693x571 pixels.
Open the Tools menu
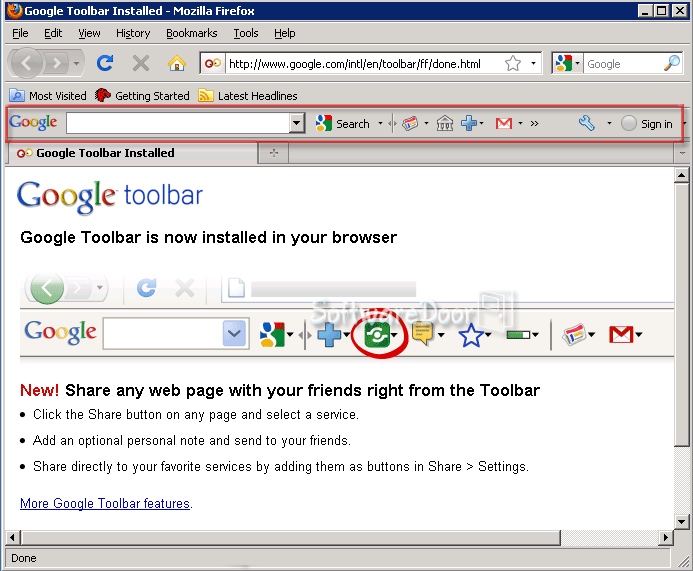[246, 33]
